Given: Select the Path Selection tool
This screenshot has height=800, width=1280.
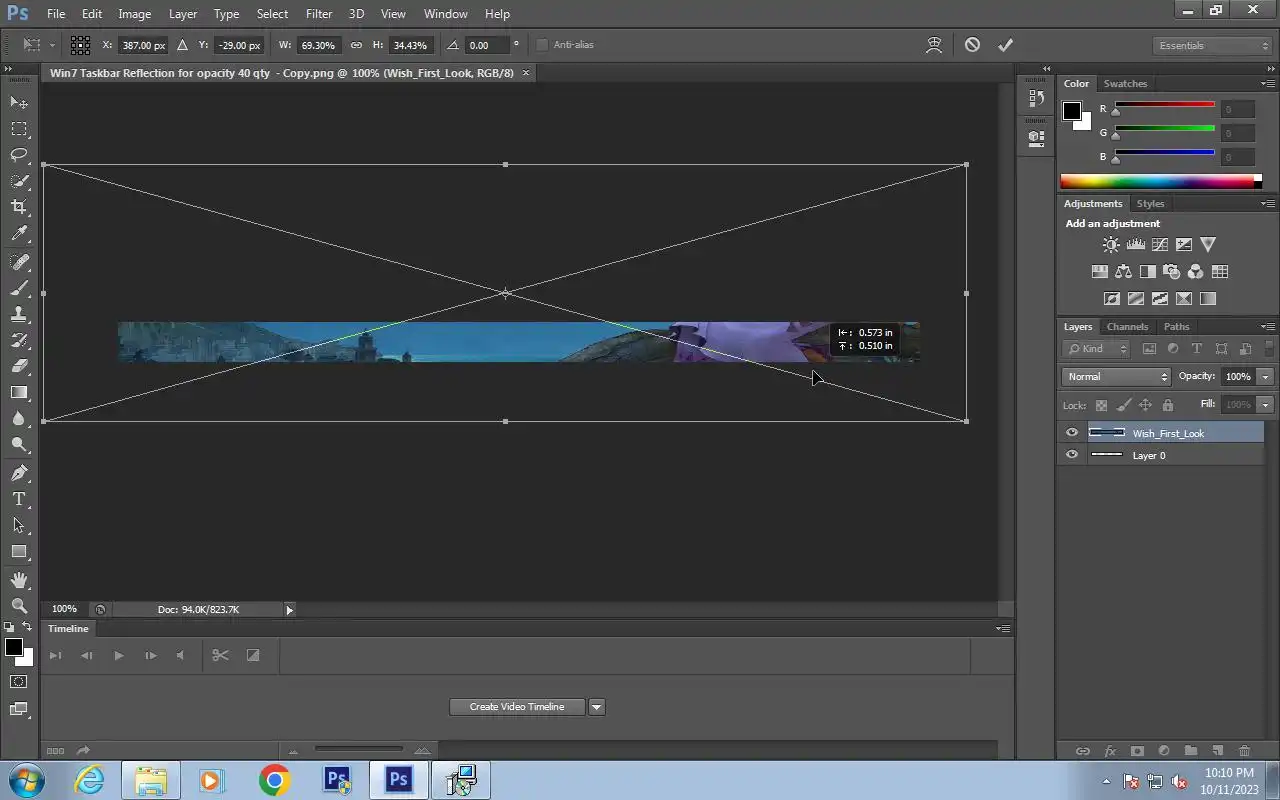Looking at the screenshot, I should (19, 525).
